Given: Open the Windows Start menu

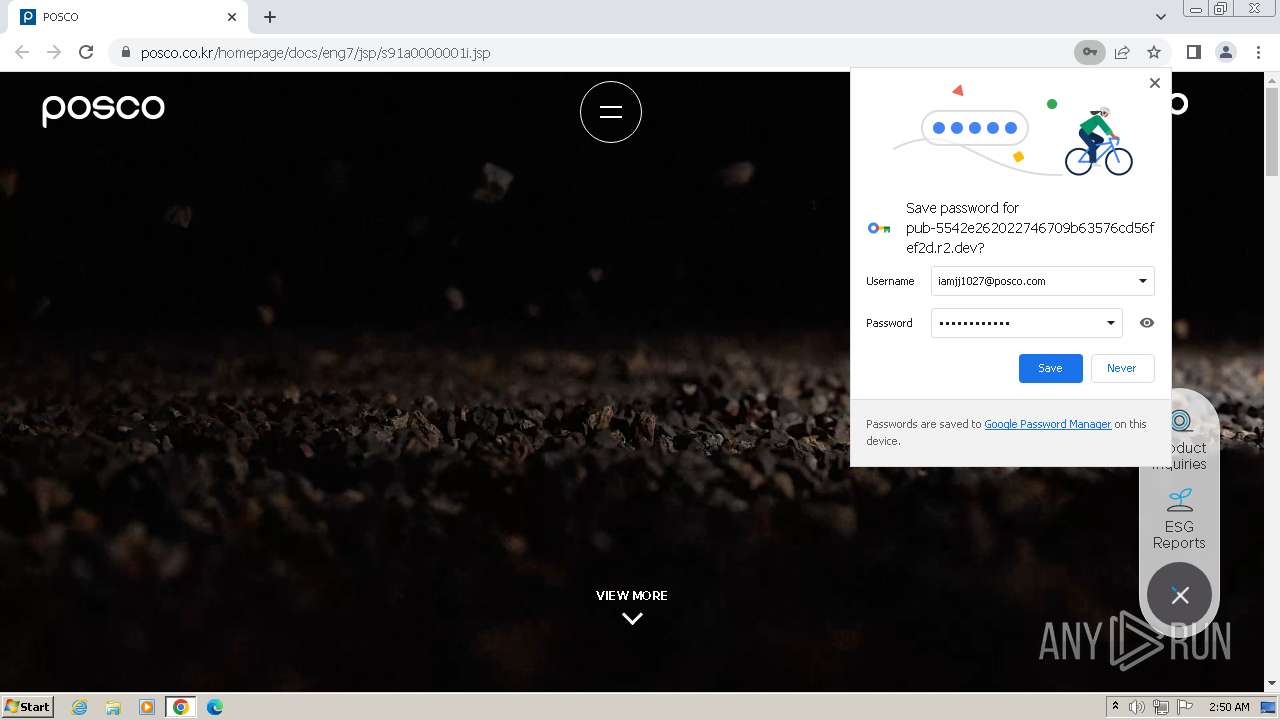Looking at the screenshot, I should click(x=28, y=706).
